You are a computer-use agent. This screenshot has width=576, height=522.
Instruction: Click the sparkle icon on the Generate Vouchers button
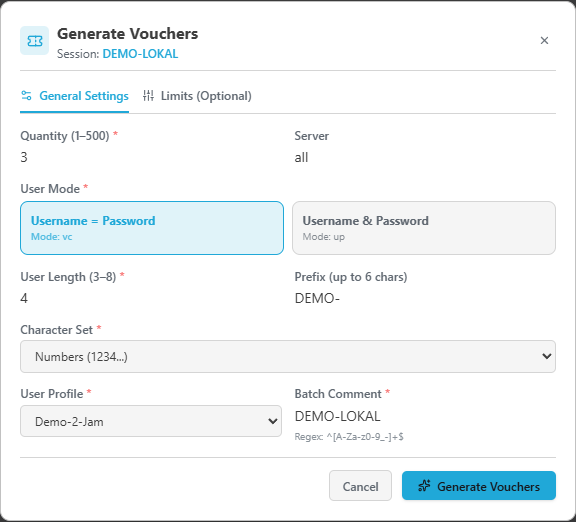[424, 486]
